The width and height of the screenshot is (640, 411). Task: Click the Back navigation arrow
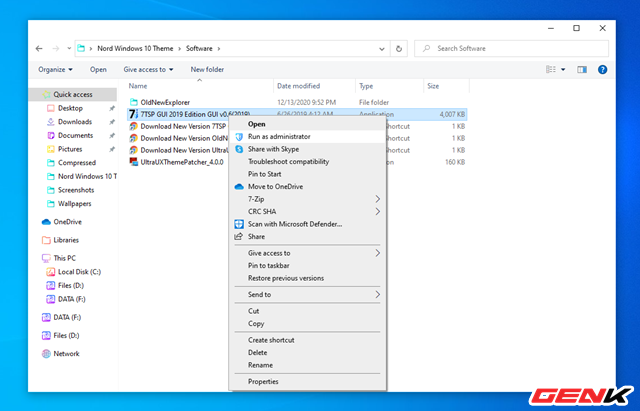[39, 49]
